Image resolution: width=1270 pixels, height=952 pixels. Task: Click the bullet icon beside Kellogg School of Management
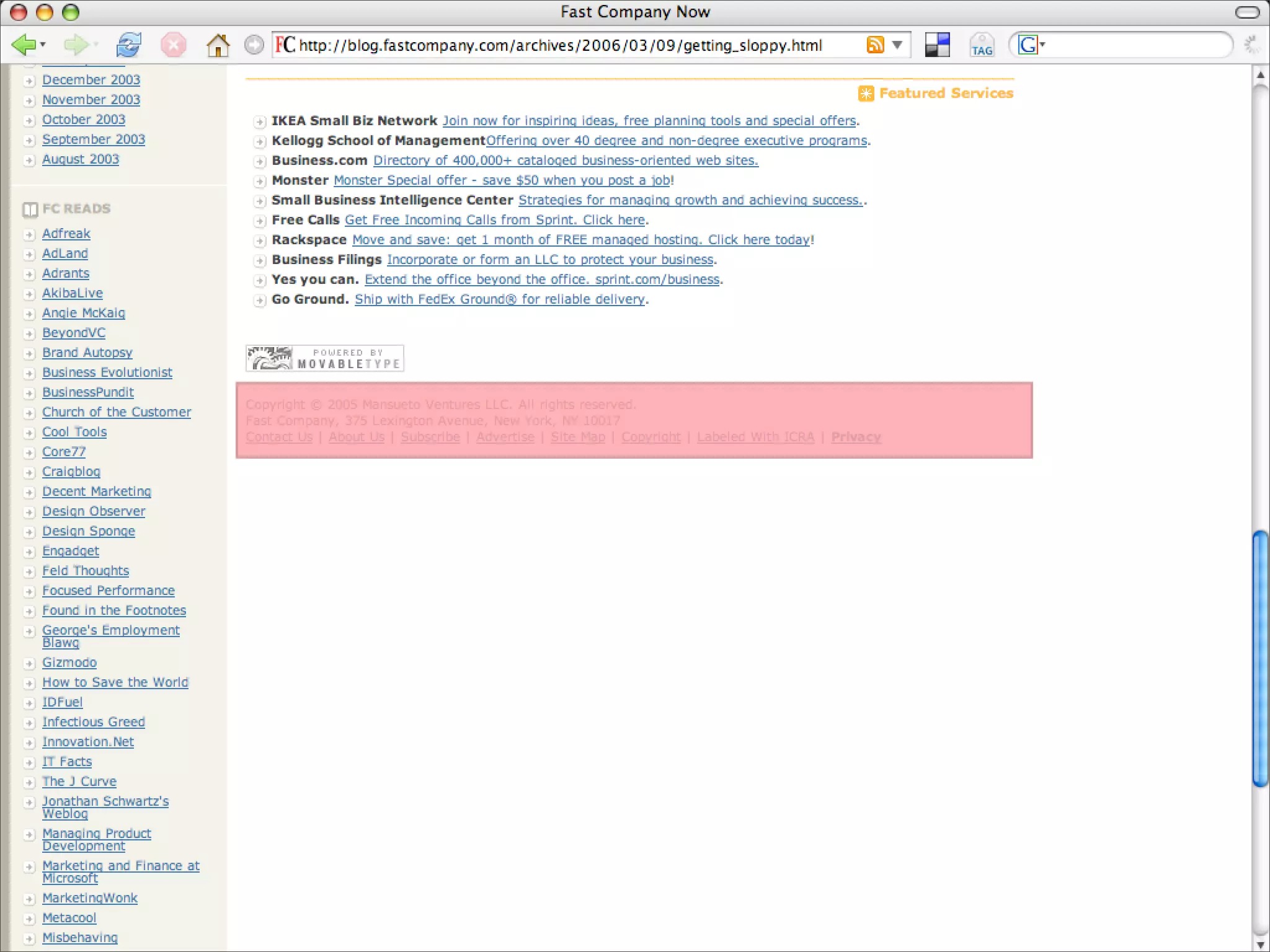click(x=260, y=142)
